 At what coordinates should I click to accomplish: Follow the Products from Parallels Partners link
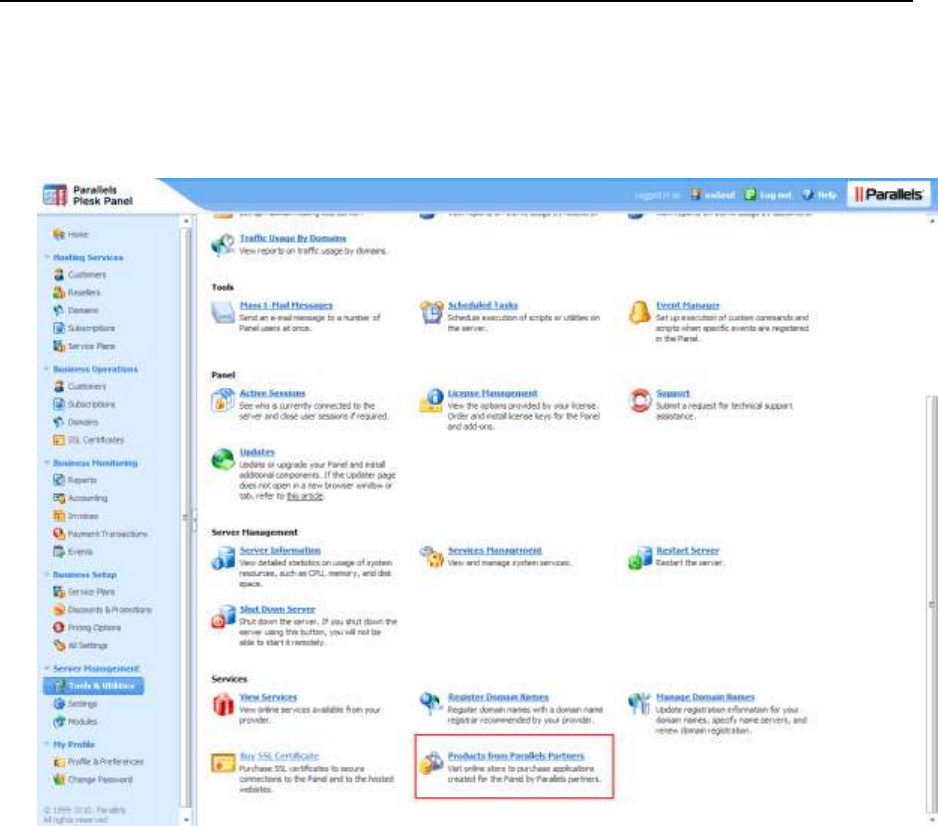(516, 756)
